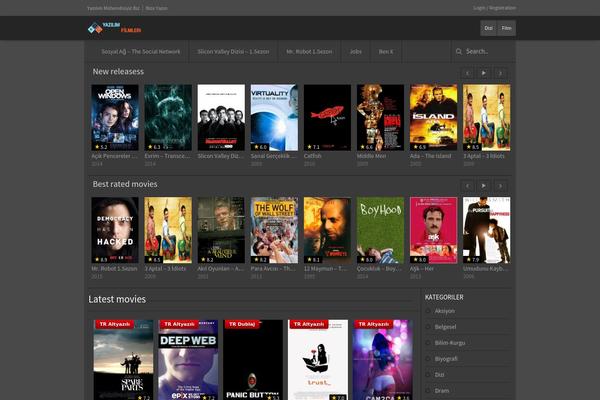Open The Pursuit of Happyness poster
Image resolution: width=600 pixels, height=400 pixels.
click(x=487, y=230)
